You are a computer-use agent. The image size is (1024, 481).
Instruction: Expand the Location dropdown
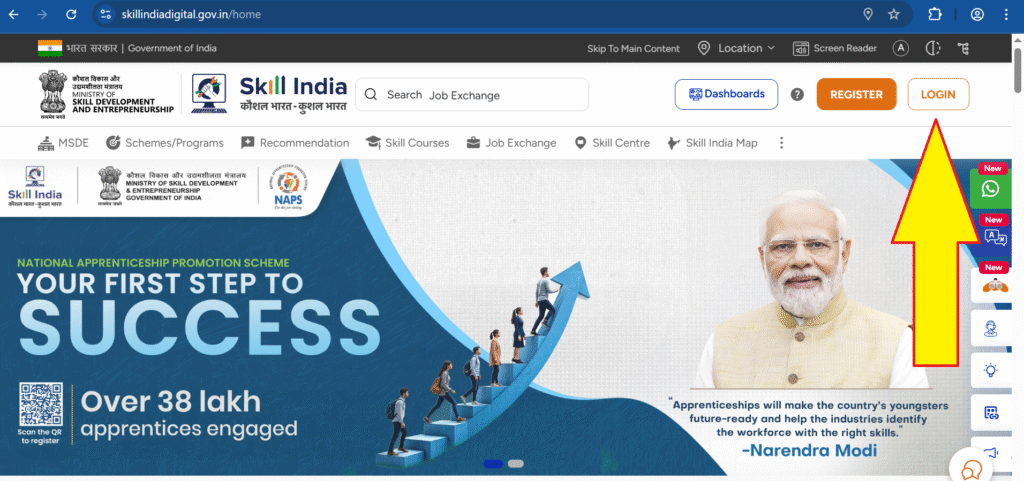(x=736, y=48)
